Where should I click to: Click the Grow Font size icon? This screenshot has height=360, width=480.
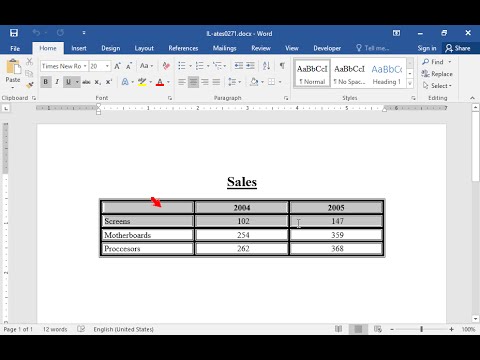(117, 66)
